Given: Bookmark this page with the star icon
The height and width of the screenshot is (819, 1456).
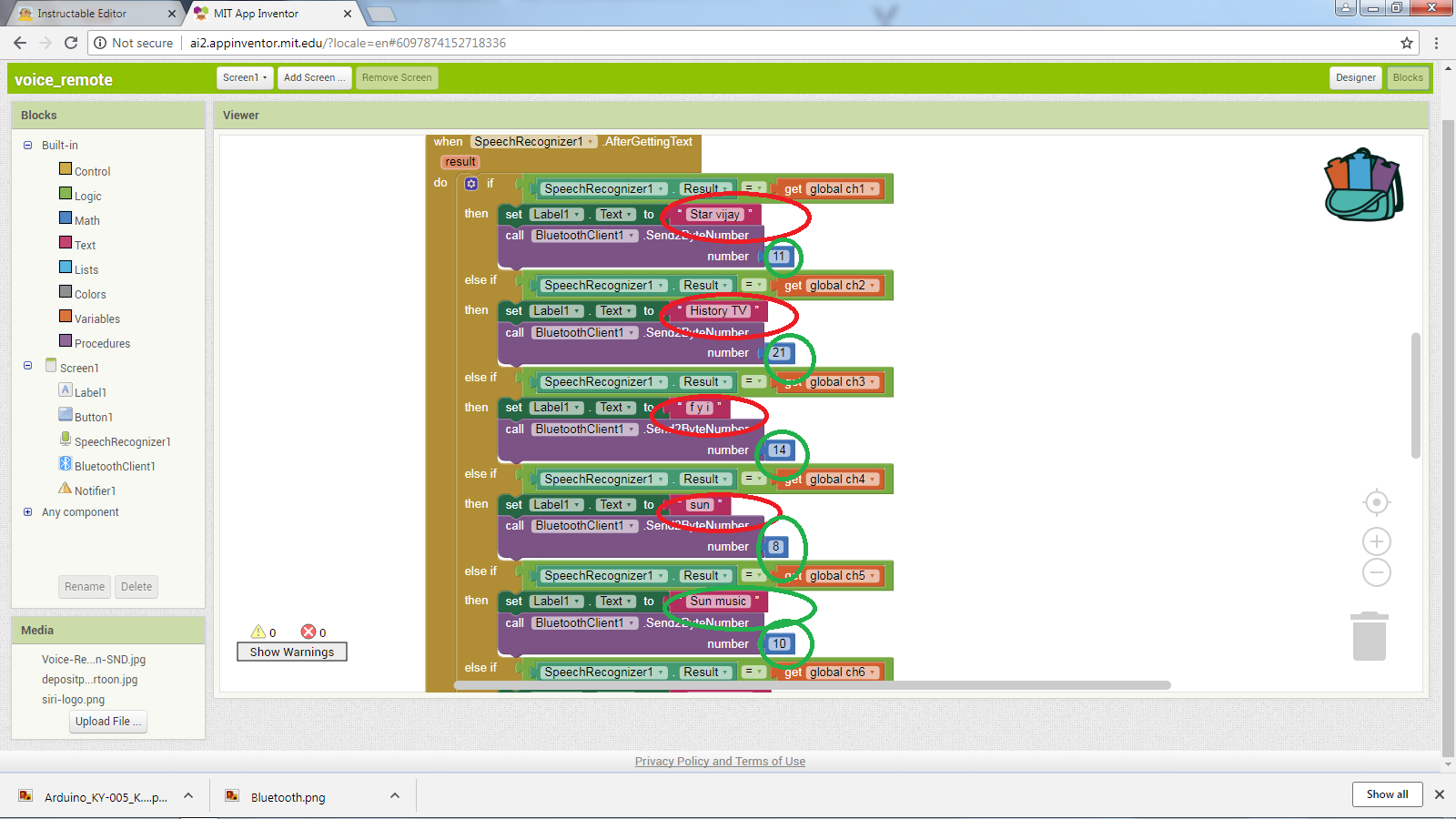Looking at the screenshot, I should click(1407, 43).
